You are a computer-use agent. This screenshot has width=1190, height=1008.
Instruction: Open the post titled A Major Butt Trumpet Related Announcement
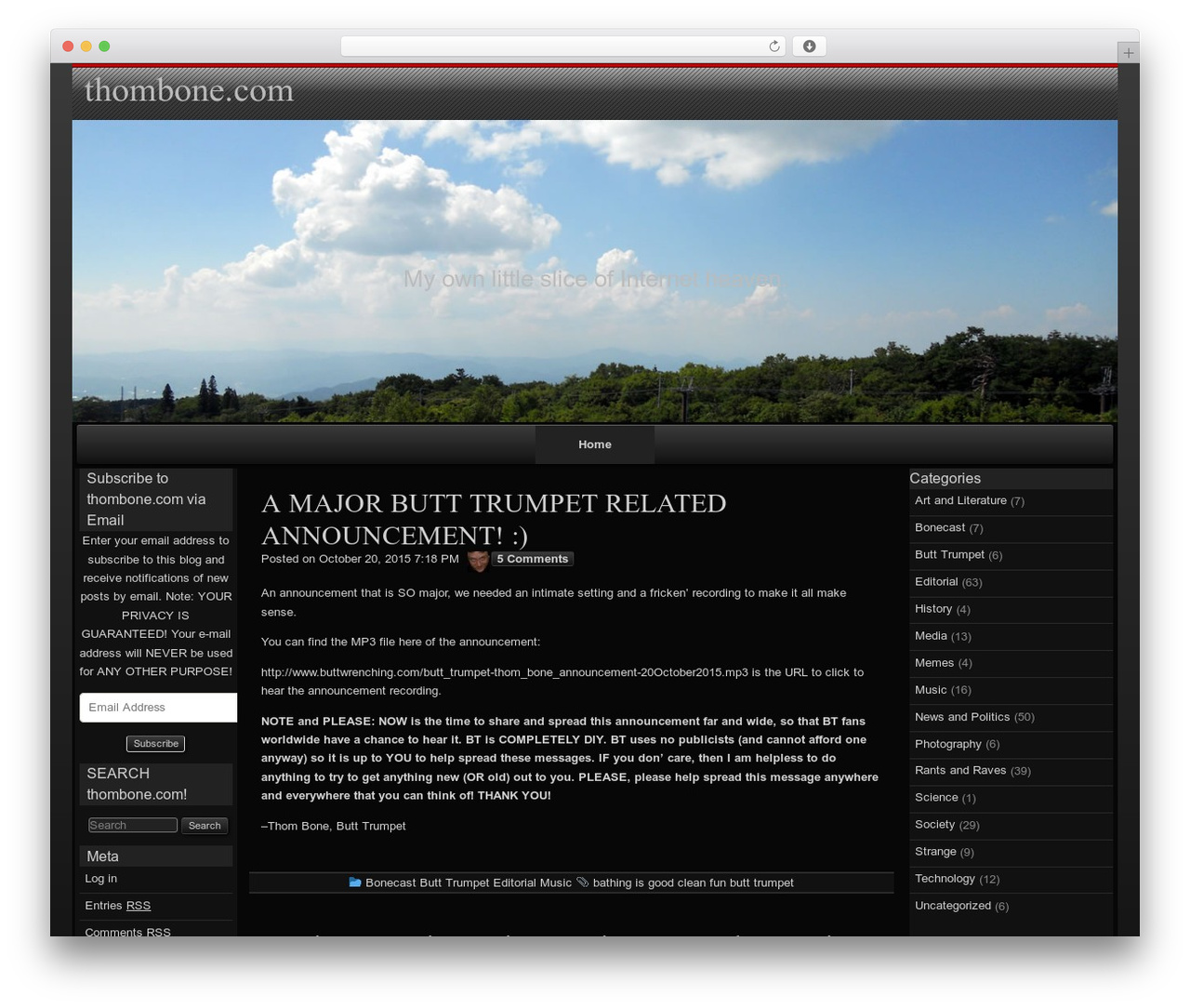[494, 519]
